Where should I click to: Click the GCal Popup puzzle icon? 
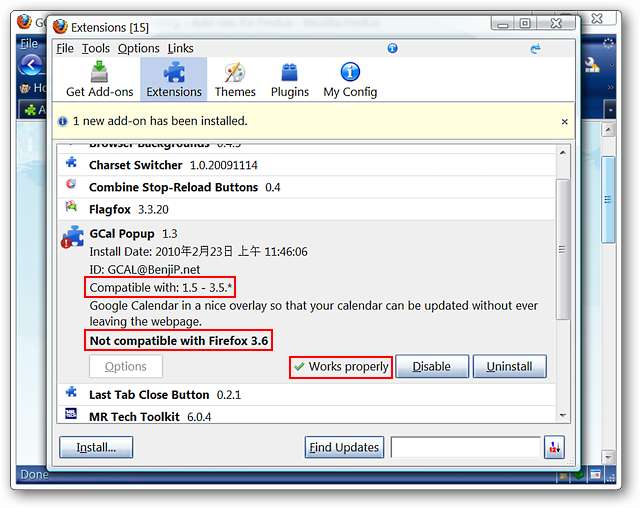(73, 237)
